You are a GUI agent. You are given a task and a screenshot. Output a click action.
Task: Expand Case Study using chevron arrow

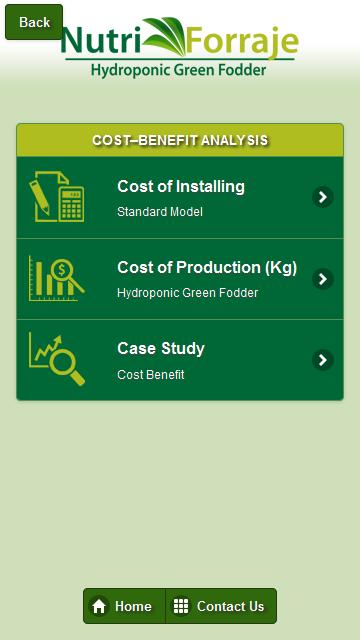[x=323, y=360]
